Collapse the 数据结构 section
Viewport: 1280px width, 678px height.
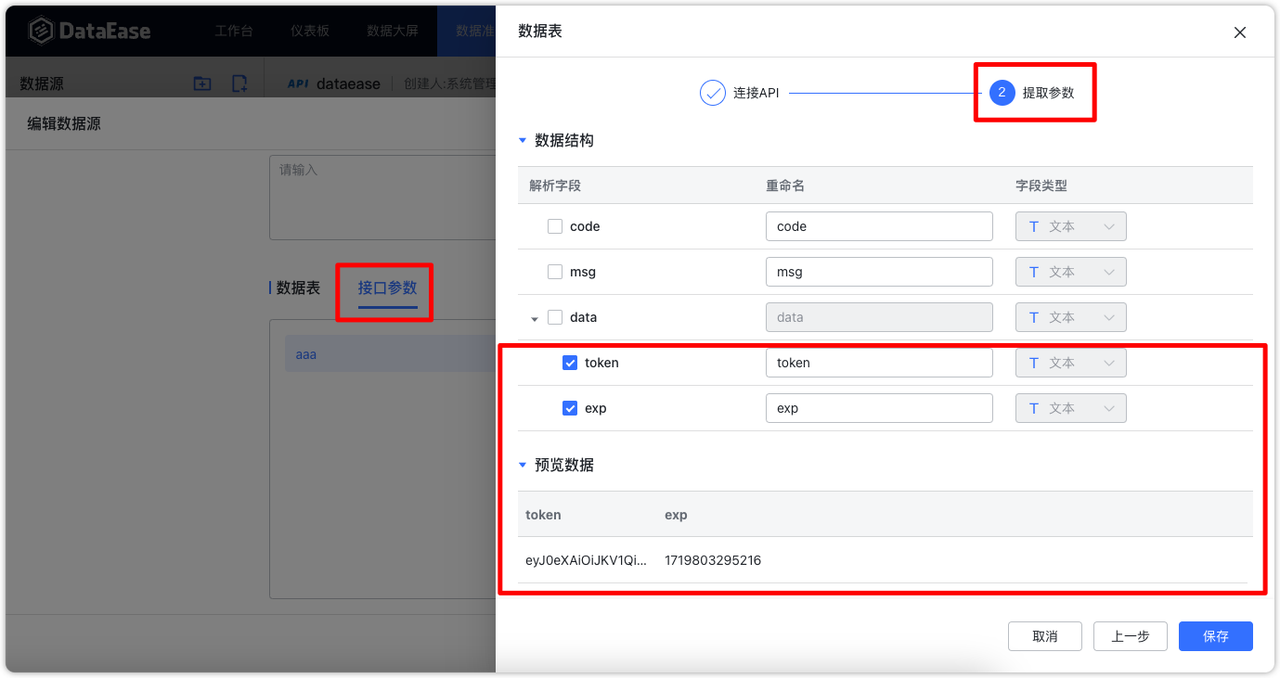coord(522,140)
